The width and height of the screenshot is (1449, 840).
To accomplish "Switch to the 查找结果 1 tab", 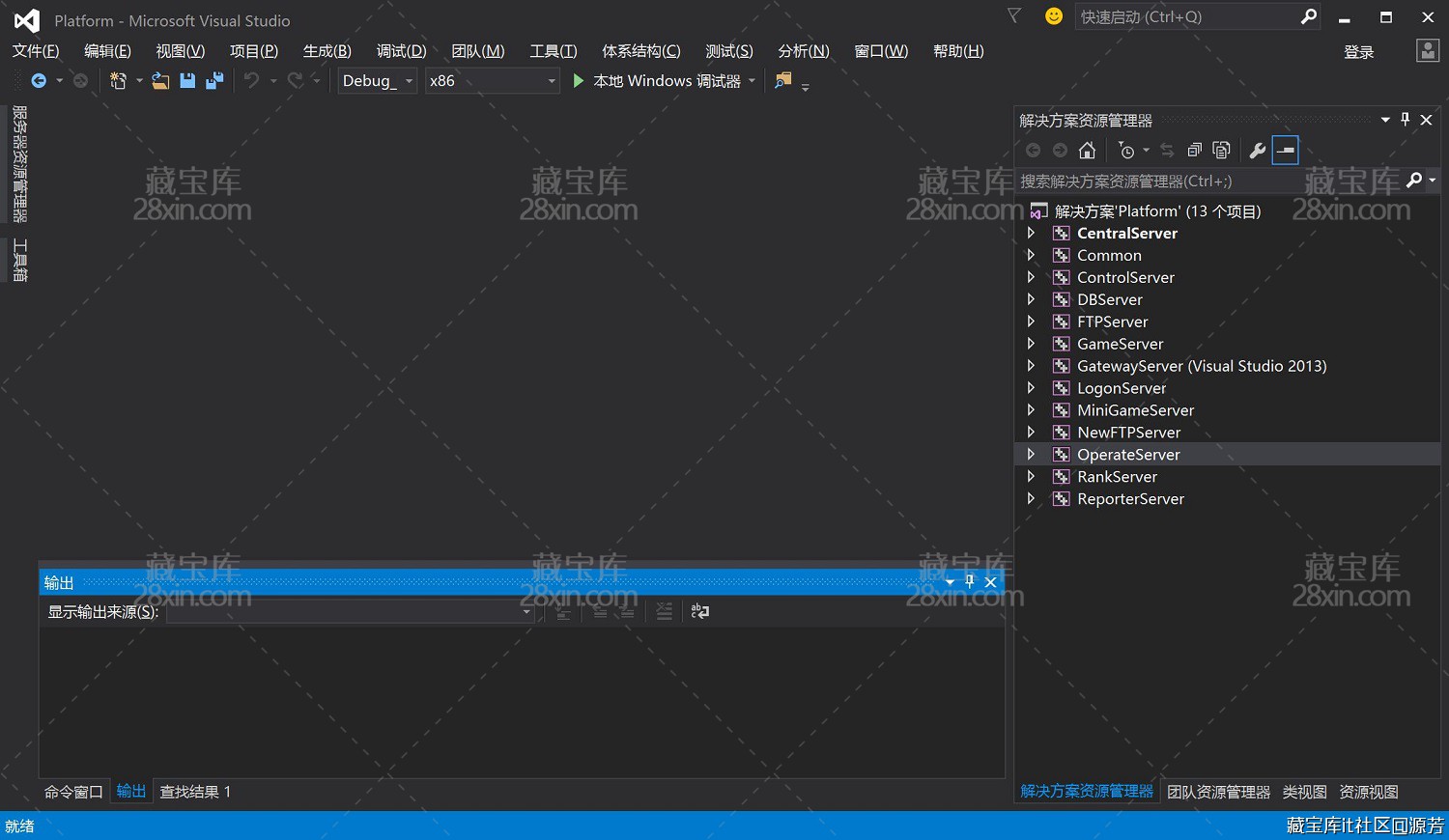I will pyautogui.click(x=195, y=792).
